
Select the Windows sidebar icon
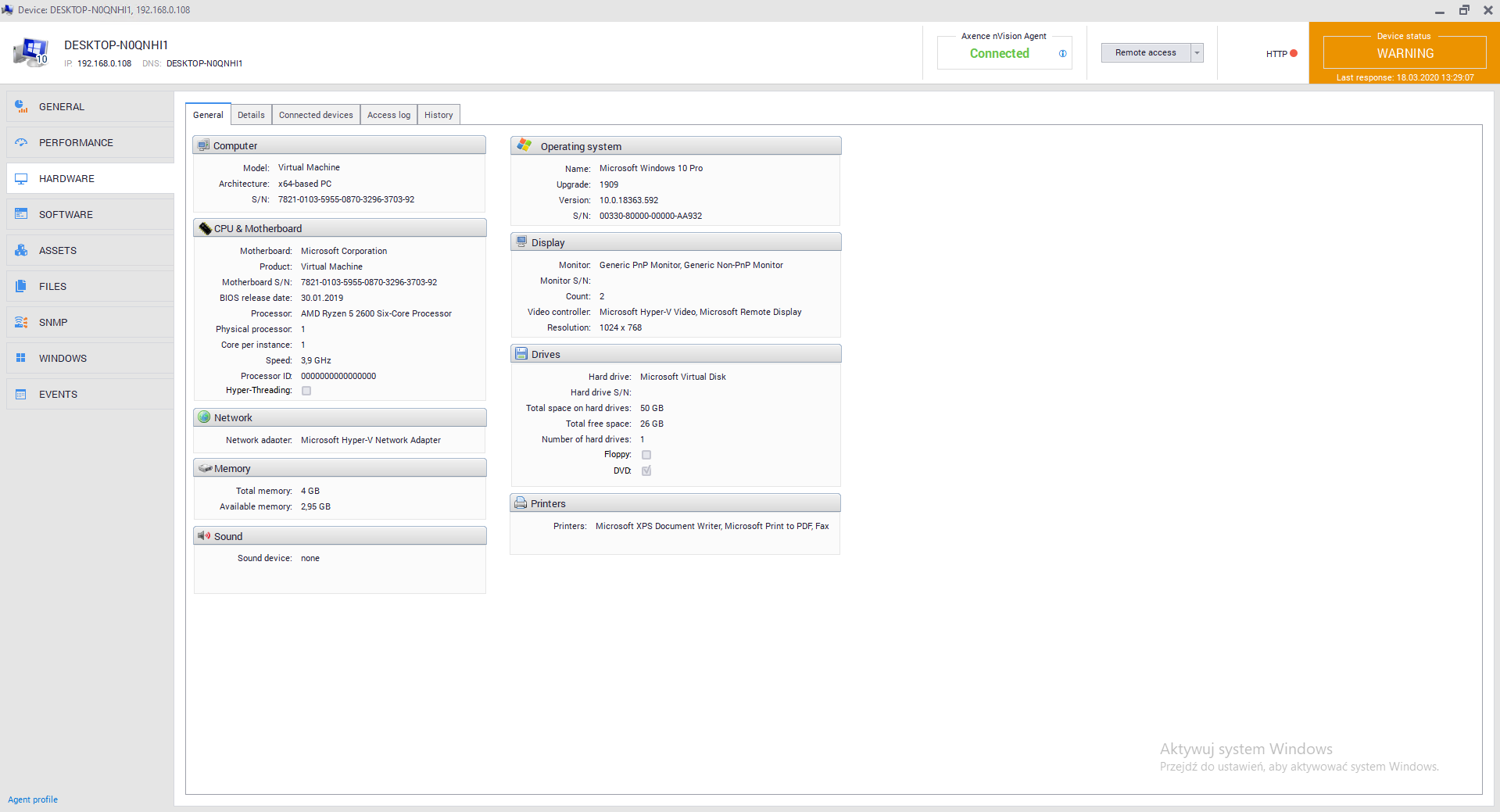(x=21, y=358)
